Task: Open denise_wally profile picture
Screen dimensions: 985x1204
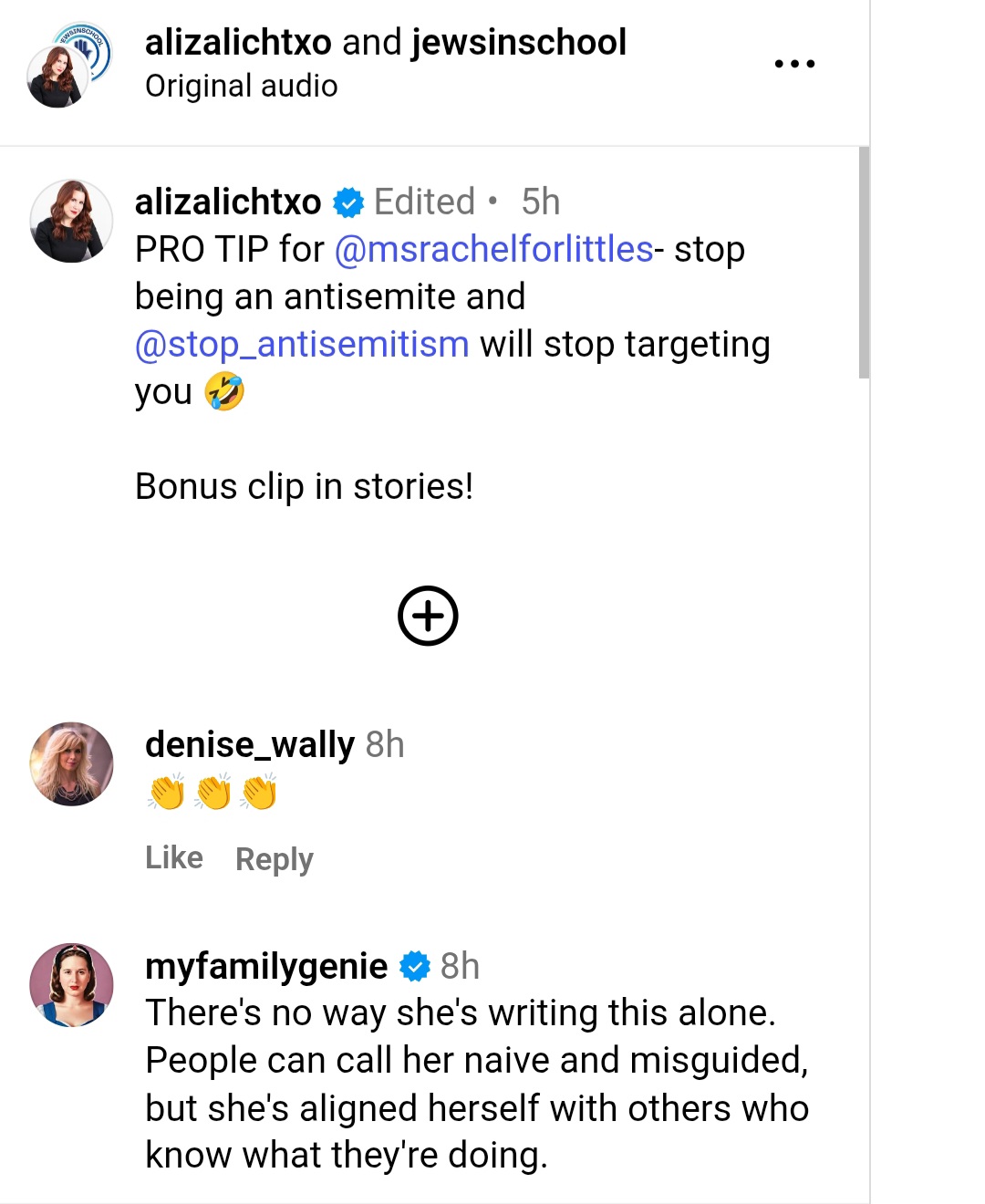Action: [71, 763]
